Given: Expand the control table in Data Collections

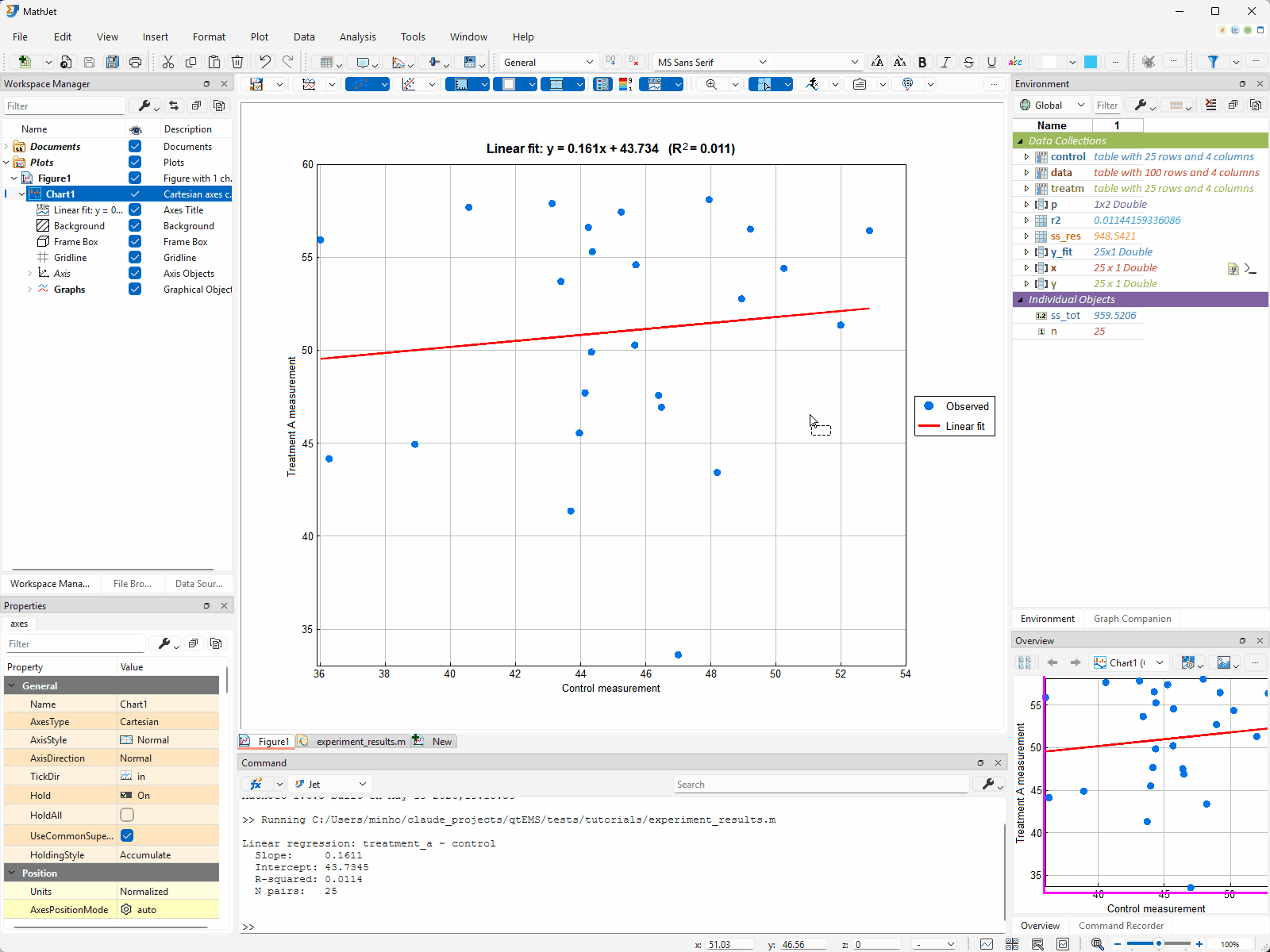Looking at the screenshot, I should 1026,157.
